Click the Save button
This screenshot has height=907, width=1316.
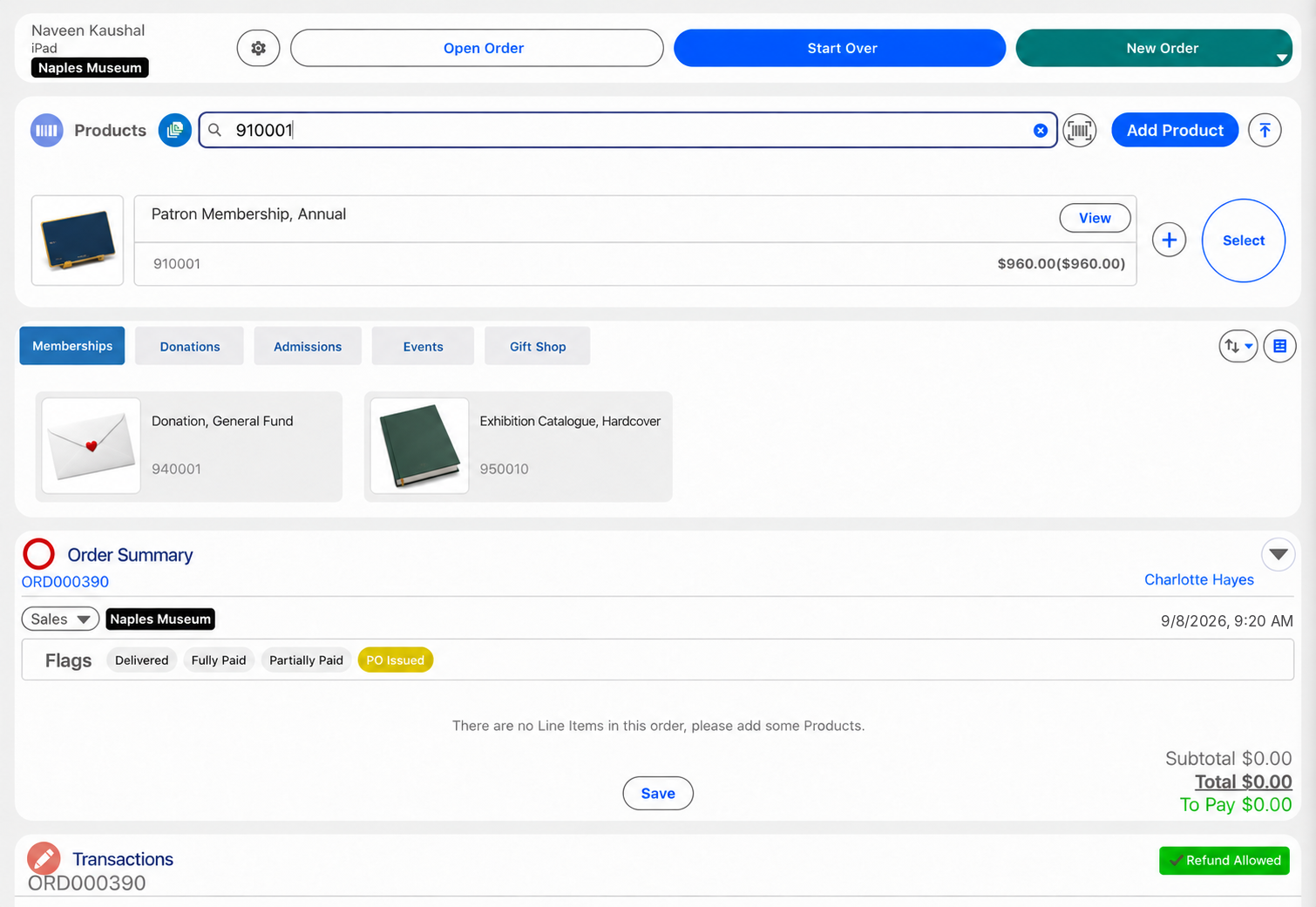point(658,794)
